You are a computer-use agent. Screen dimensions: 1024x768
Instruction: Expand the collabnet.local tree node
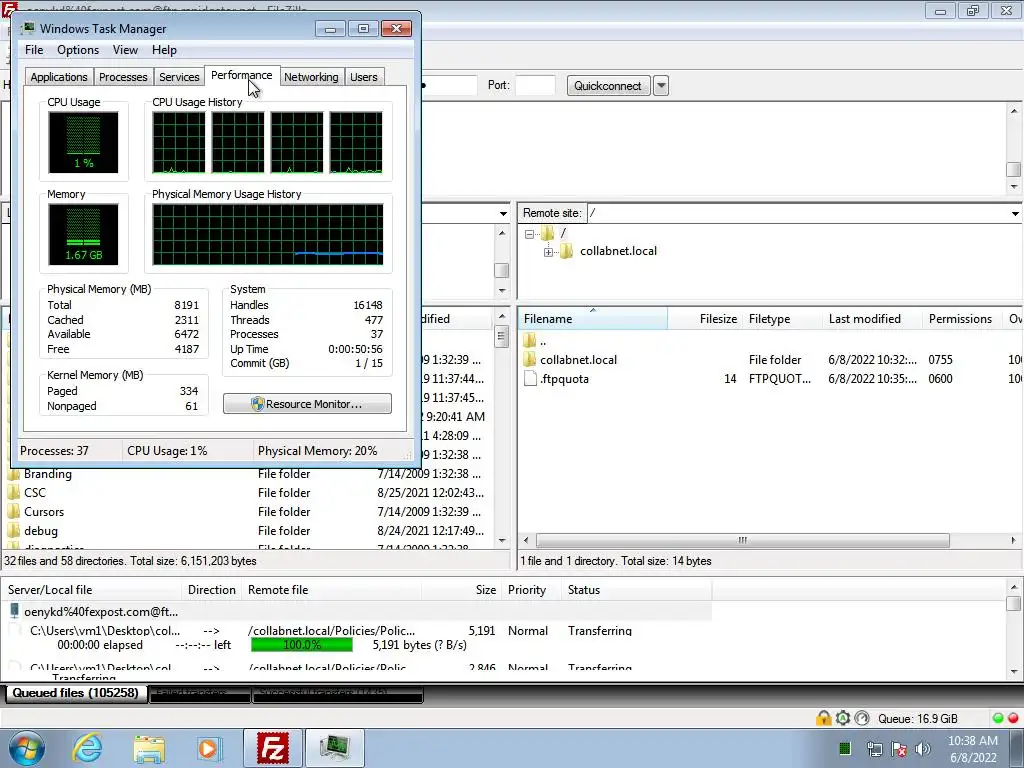[549, 252]
